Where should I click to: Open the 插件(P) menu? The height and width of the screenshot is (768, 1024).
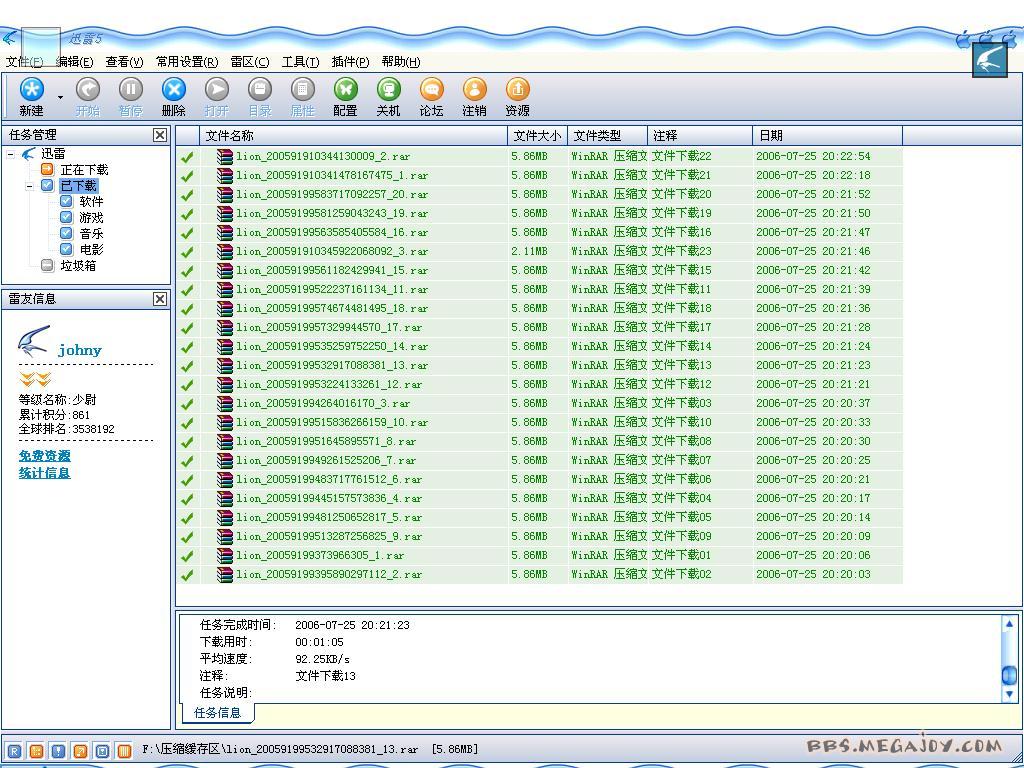(x=350, y=62)
